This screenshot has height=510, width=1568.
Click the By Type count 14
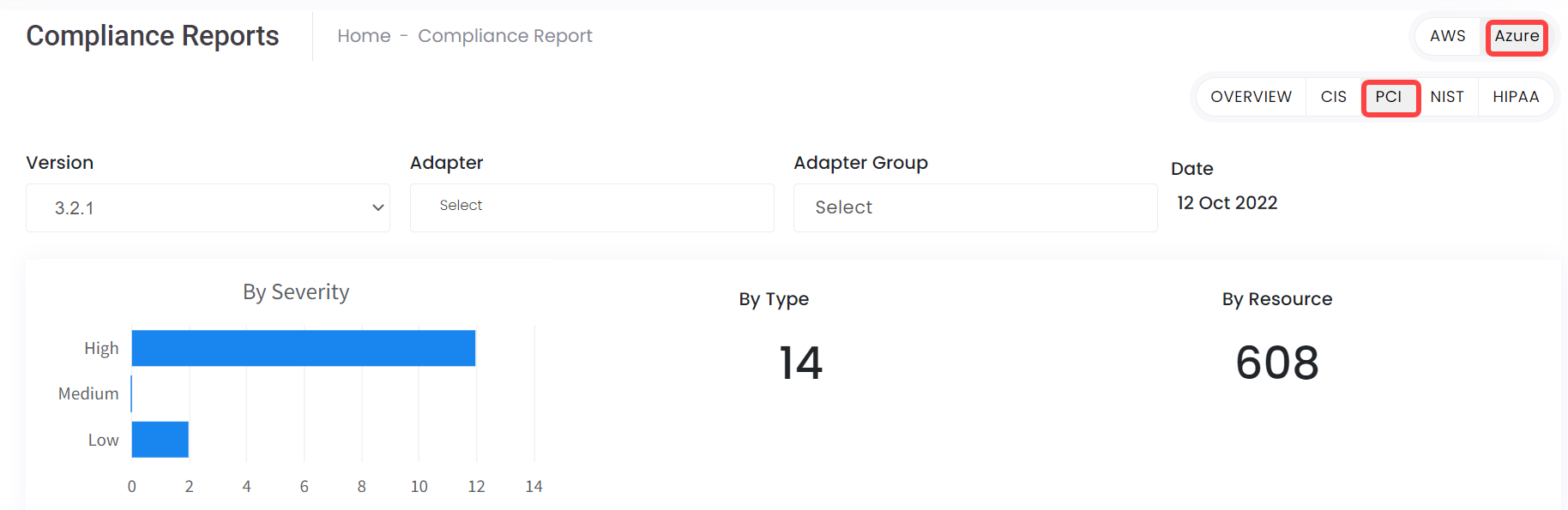click(x=800, y=363)
